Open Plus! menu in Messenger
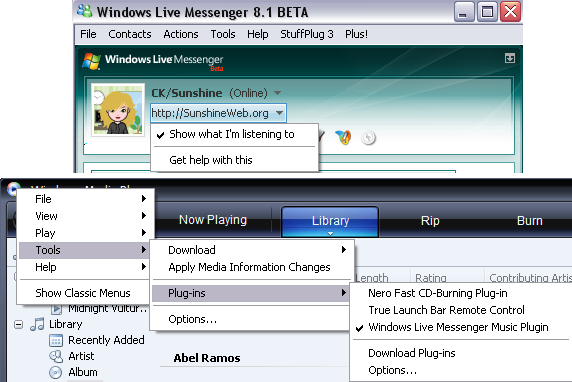This screenshot has width=572, height=382. (x=356, y=34)
